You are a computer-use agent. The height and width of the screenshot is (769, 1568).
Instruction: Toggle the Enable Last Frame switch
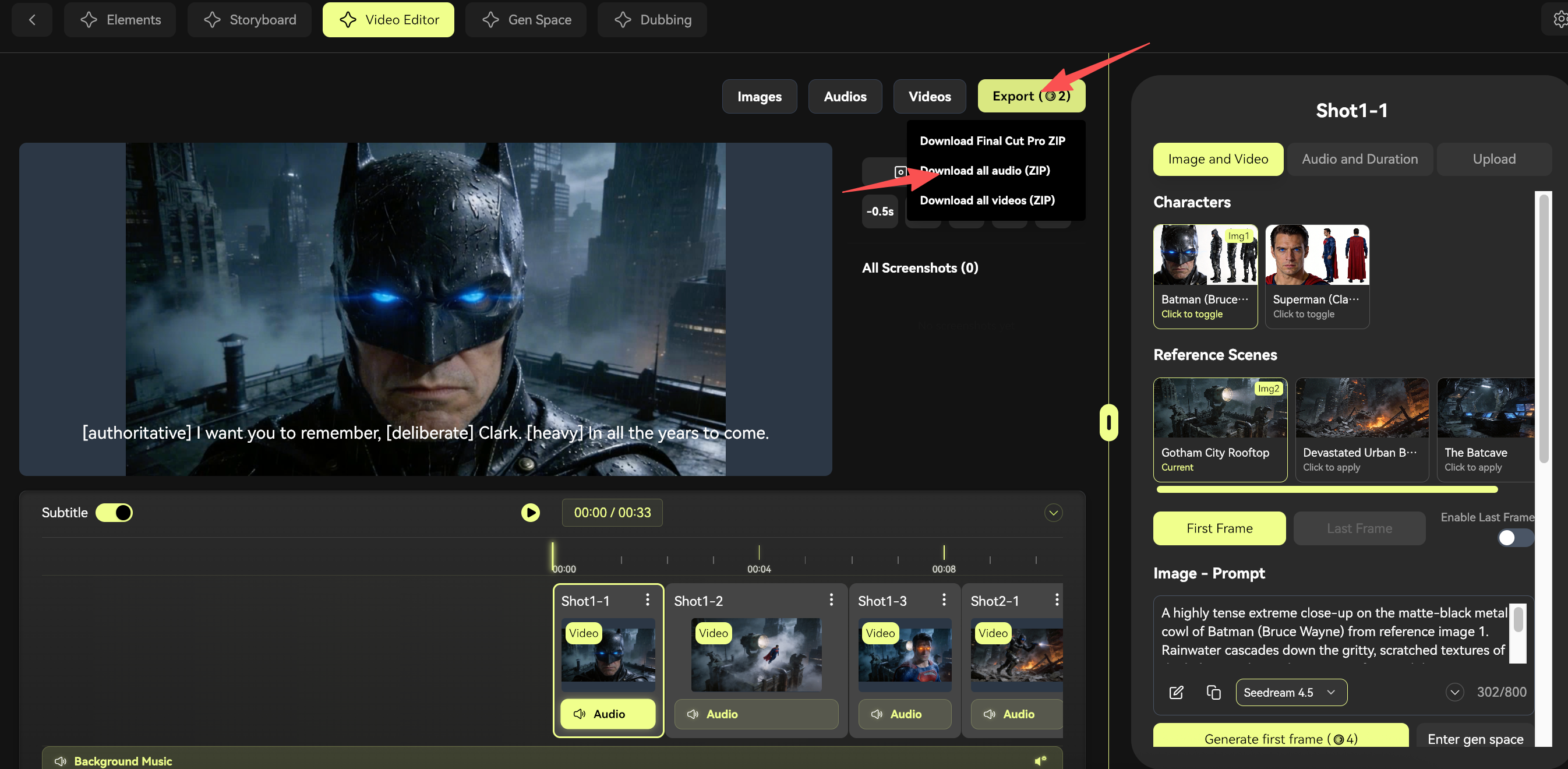click(1515, 538)
